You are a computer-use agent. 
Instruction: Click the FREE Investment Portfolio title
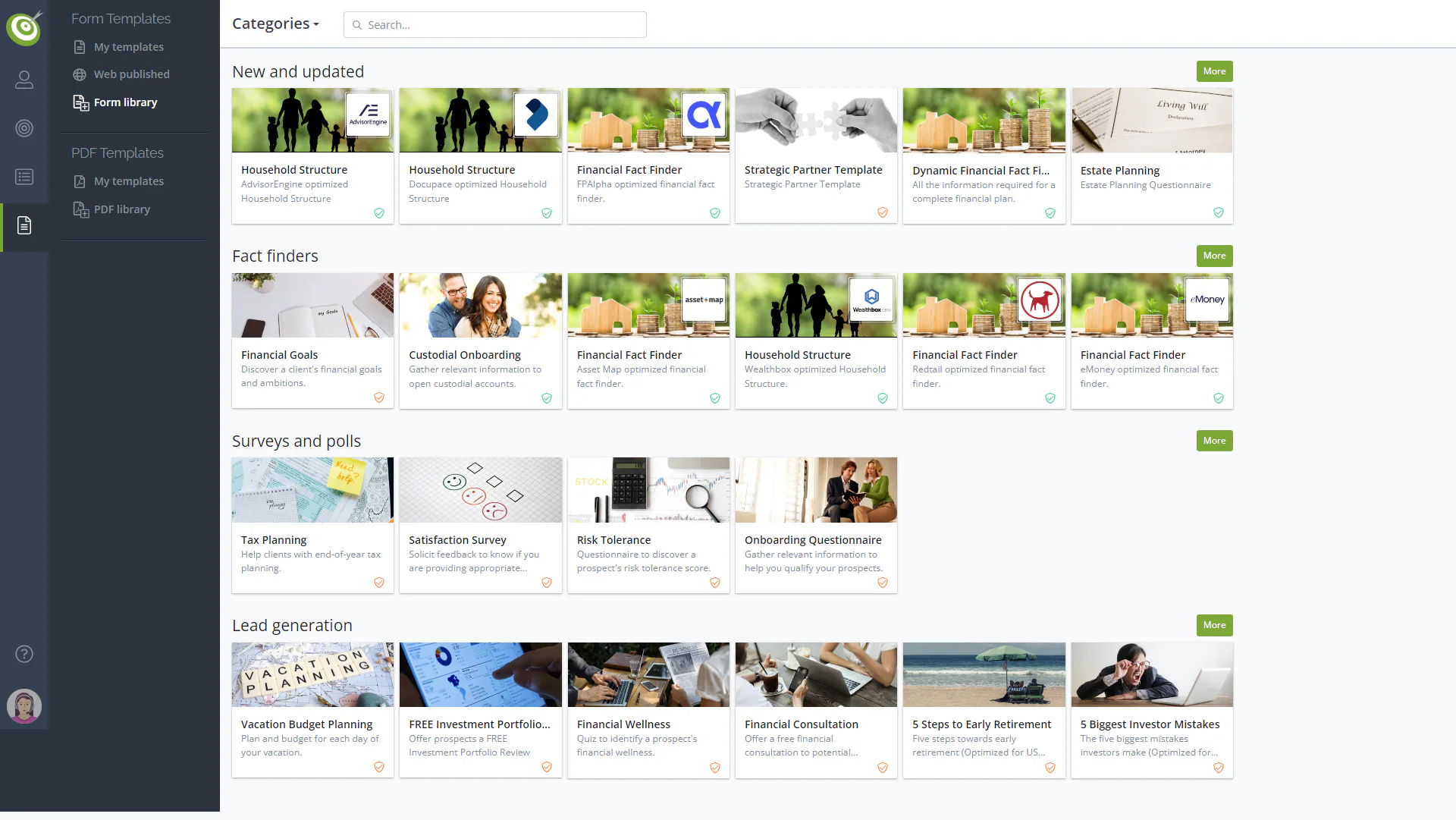coord(479,724)
